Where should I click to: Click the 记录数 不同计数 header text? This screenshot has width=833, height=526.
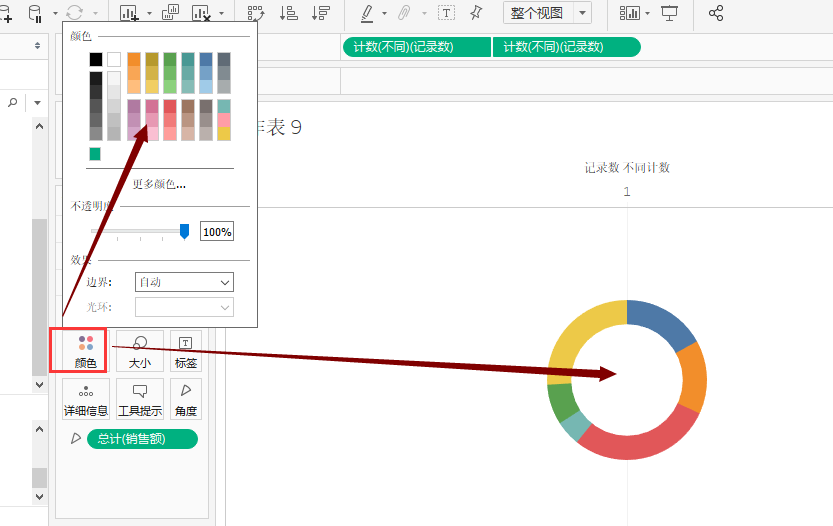tap(627, 167)
